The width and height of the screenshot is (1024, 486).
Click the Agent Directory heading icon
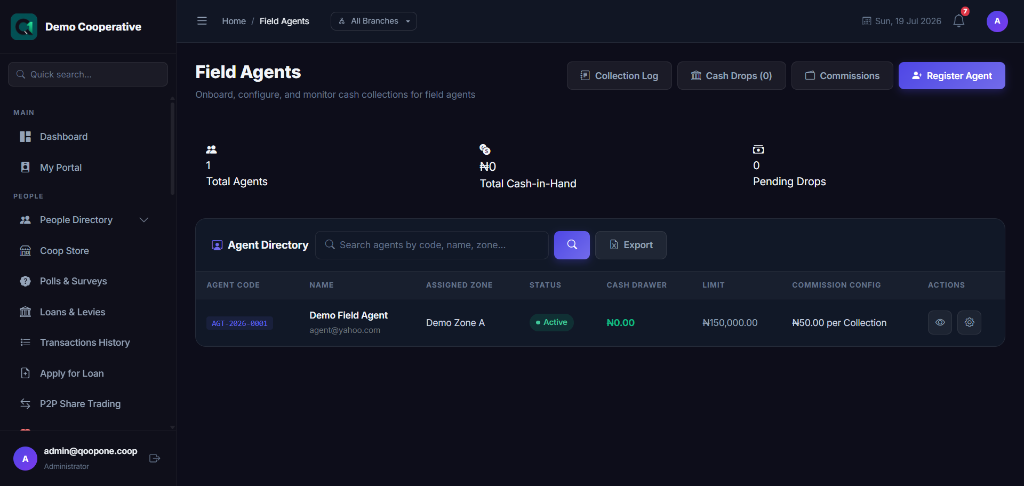pyautogui.click(x=217, y=245)
